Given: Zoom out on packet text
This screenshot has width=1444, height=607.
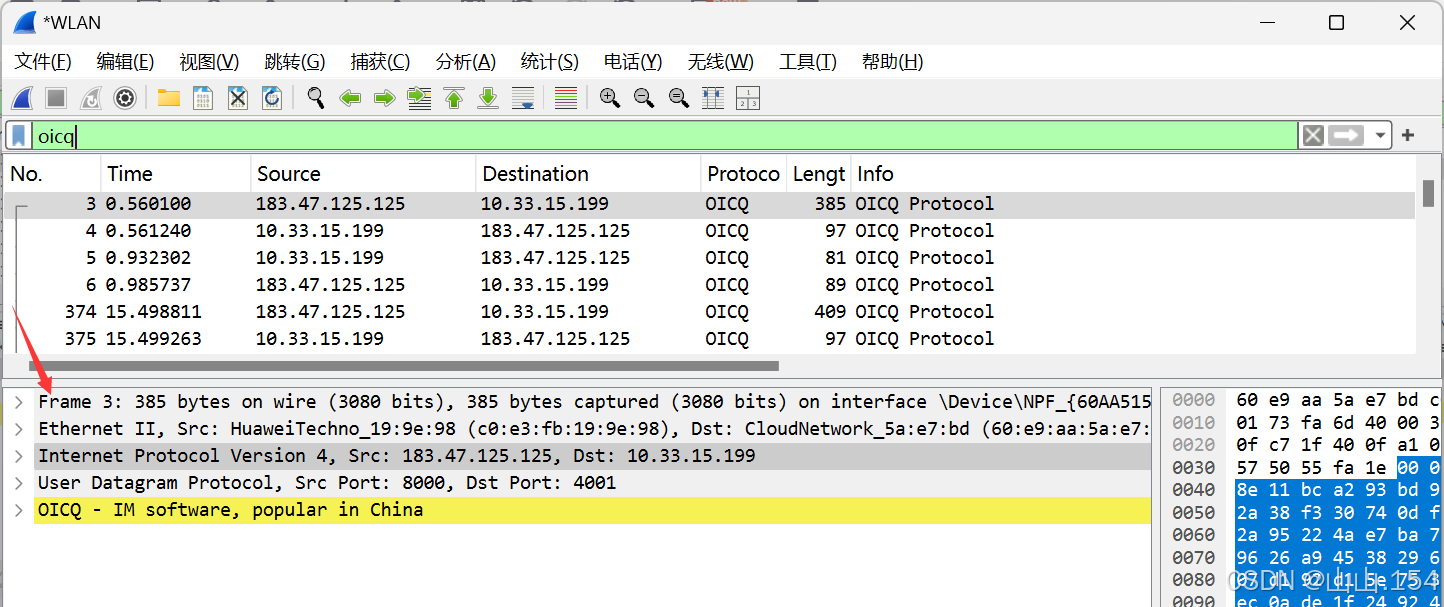Looking at the screenshot, I should [x=644, y=98].
